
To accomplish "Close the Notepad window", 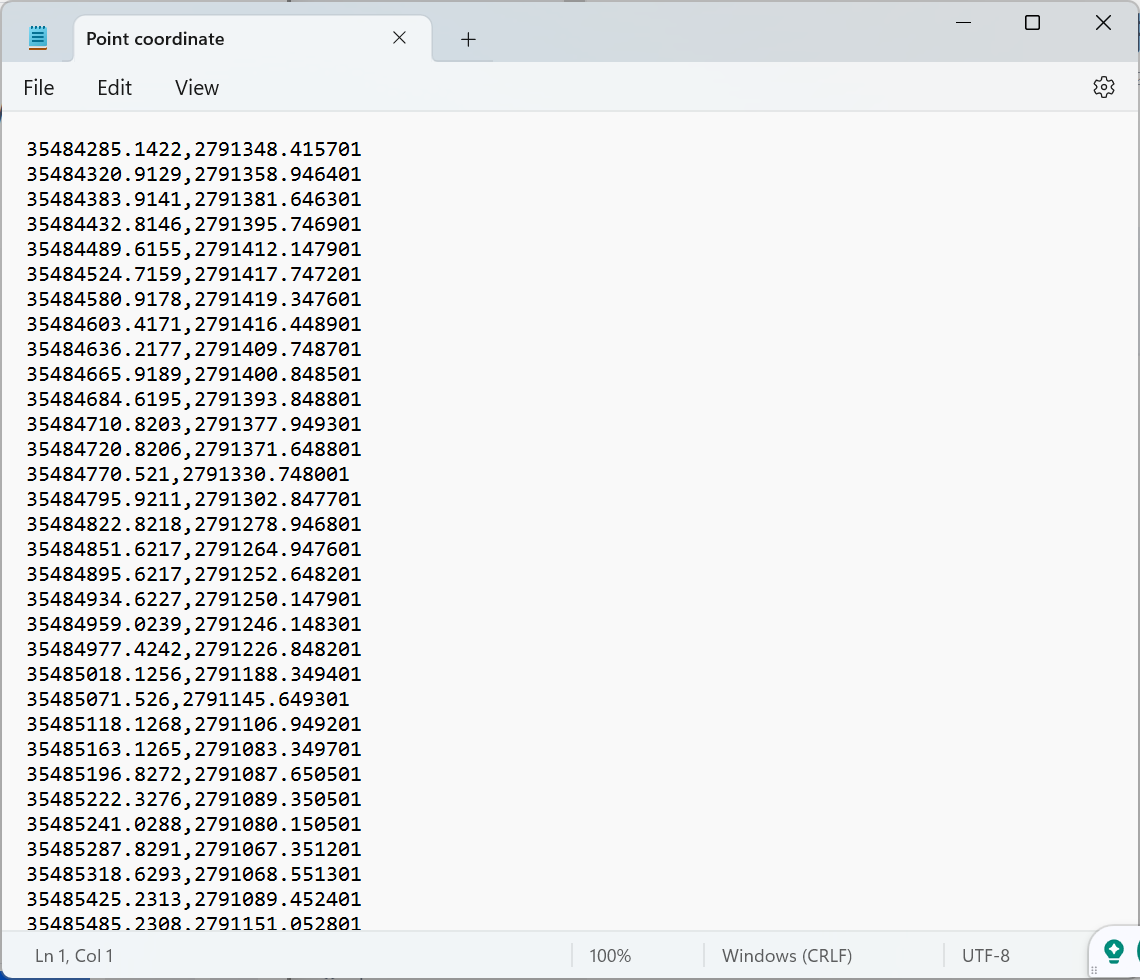I will click(x=1103, y=23).
